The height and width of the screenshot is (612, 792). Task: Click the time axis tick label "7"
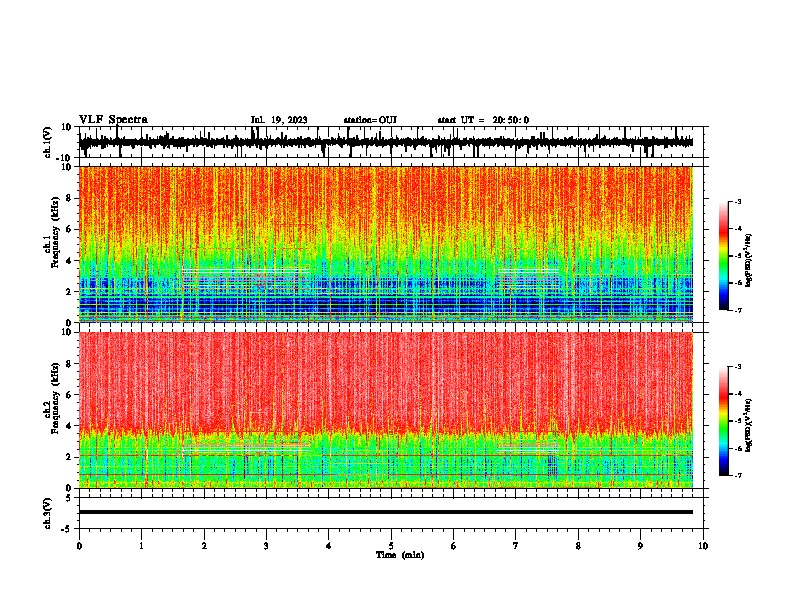tap(516, 545)
